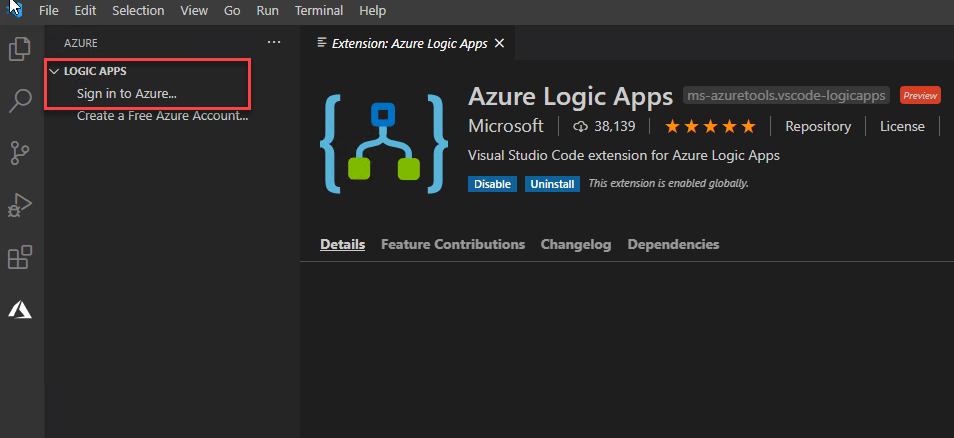Open Azure panel more actions ellipsis
Image resolution: width=954 pixels, height=438 pixels.
pos(274,43)
